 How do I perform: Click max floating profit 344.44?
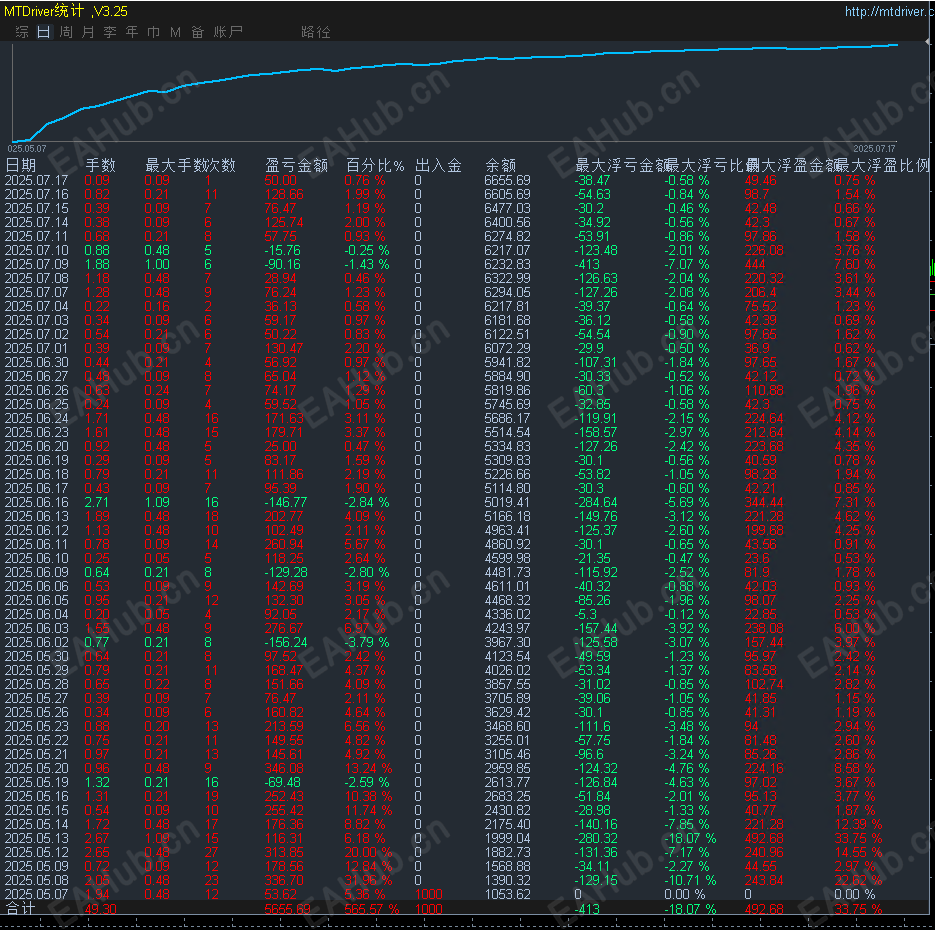click(x=764, y=503)
